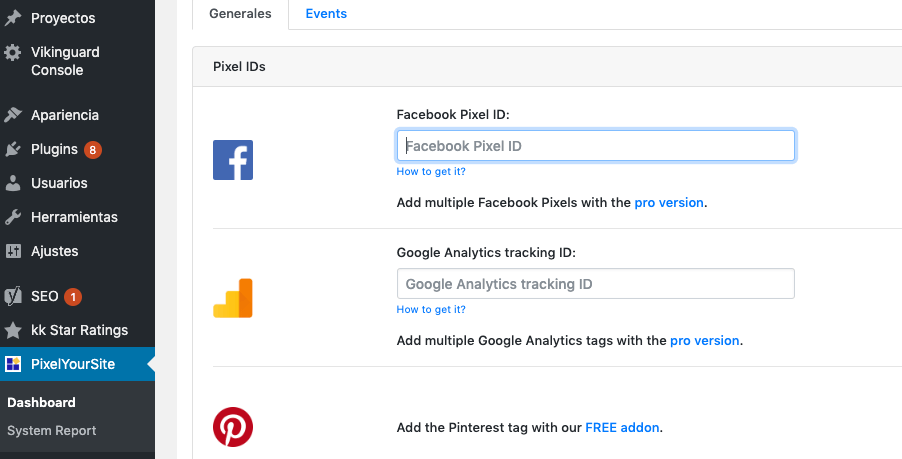Open Ajustes settings menu
The width and height of the screenshot is (902, 459).
(x=54, y=251)
